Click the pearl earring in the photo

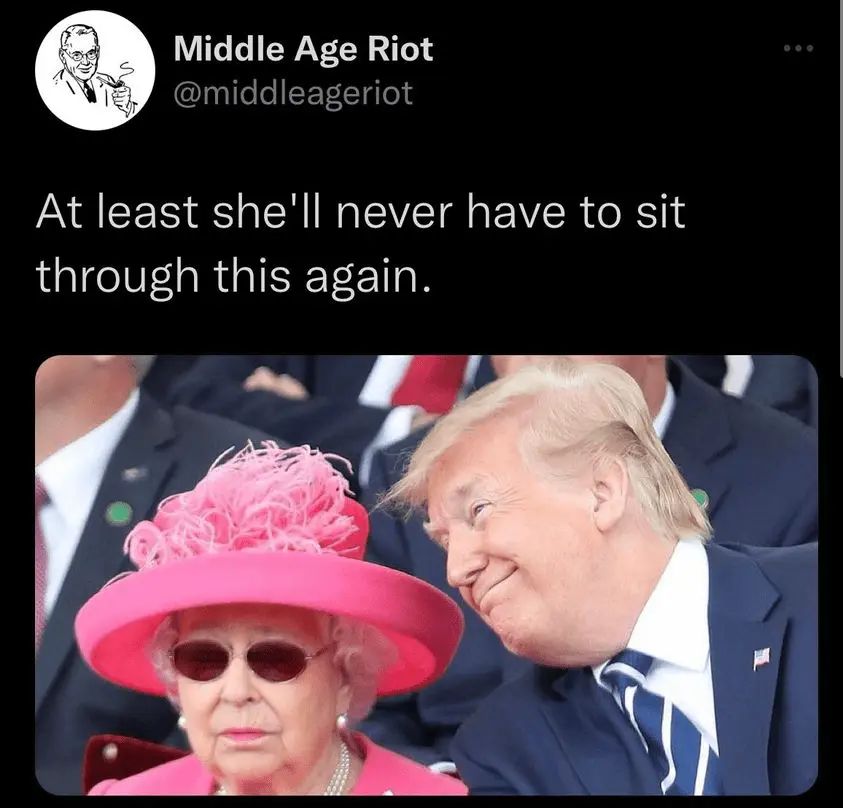tap(340, 721)
